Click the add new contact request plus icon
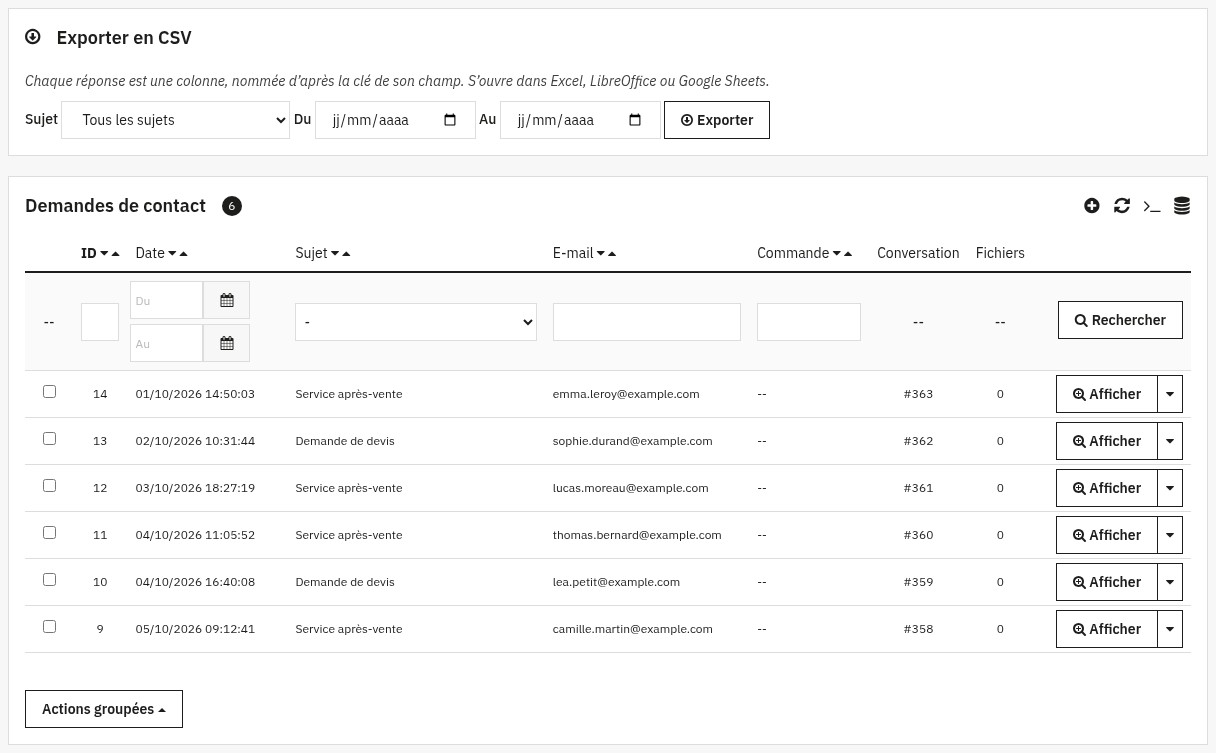1216x753 pixels. coord(1092,205)
